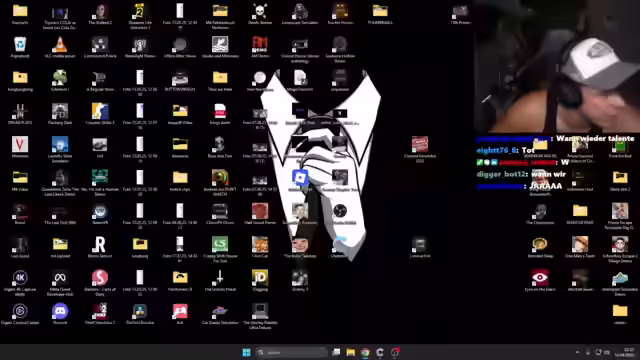Open the taskbar clock and date

tap(629, 352)
